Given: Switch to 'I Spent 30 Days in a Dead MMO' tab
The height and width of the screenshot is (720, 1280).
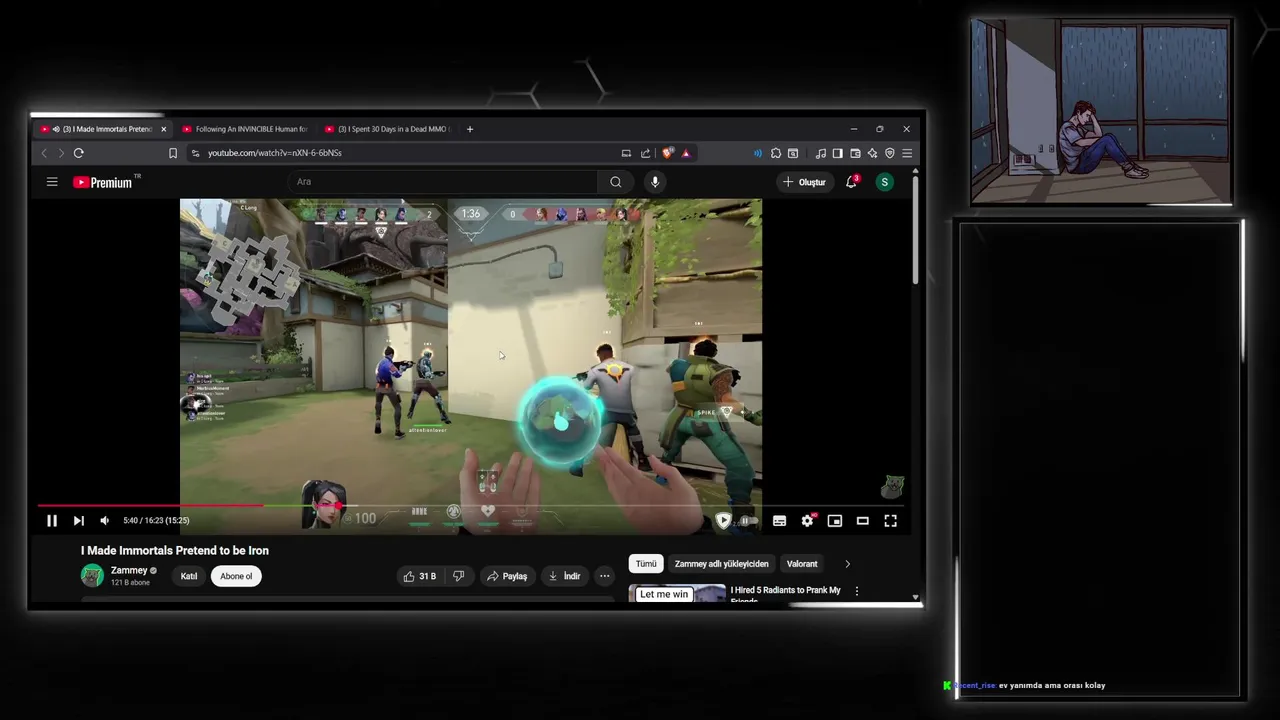Looking at the screenshot, I should [389, 129].
